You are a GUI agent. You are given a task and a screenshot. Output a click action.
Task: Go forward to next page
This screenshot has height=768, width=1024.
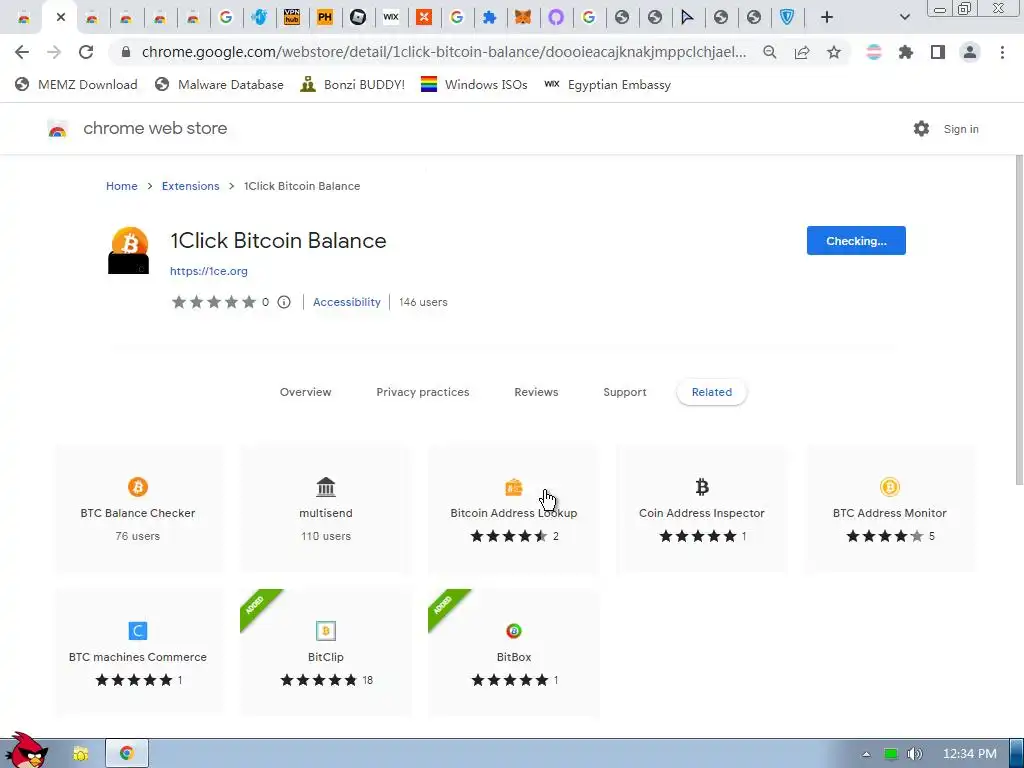click(x=54, y=52)
